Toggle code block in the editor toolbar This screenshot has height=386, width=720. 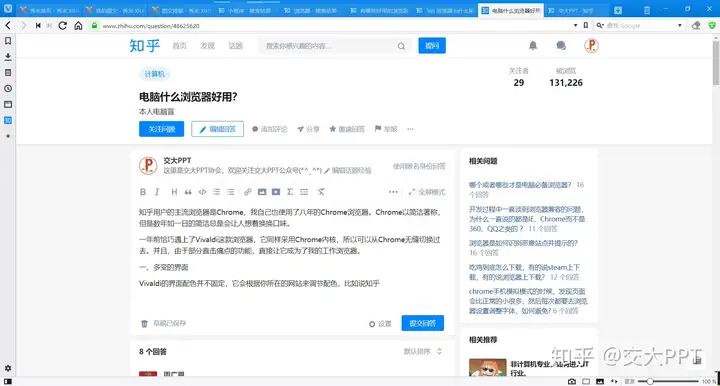click(x=202, y=192)
